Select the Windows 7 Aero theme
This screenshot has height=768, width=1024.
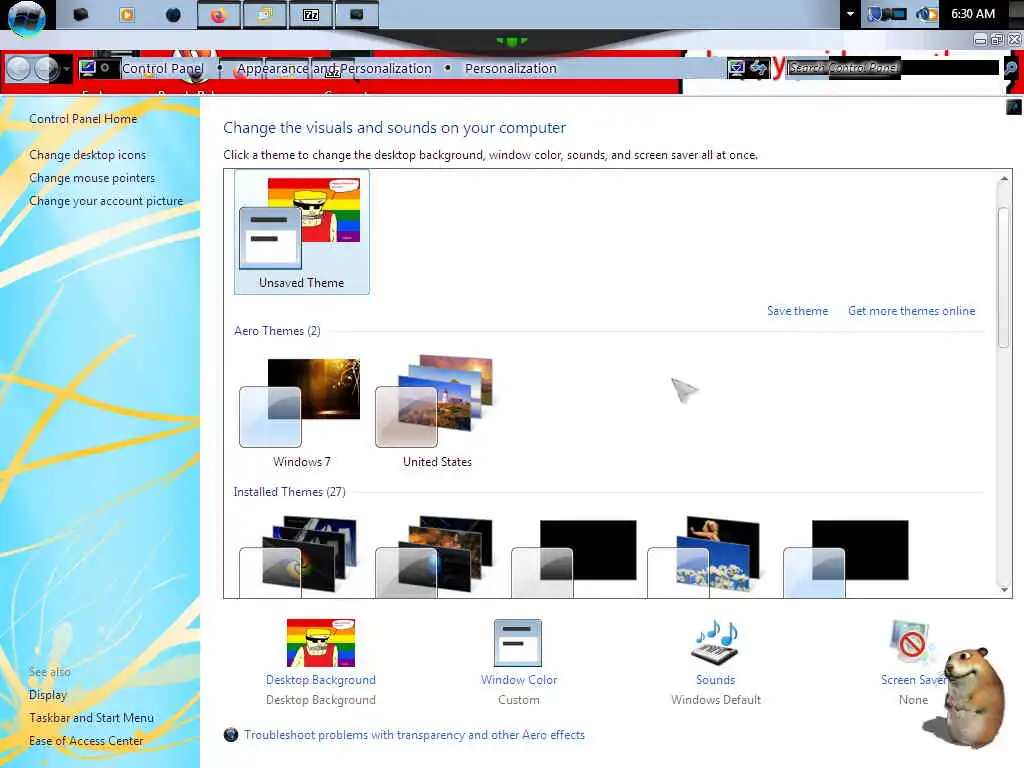coord(301,411)
